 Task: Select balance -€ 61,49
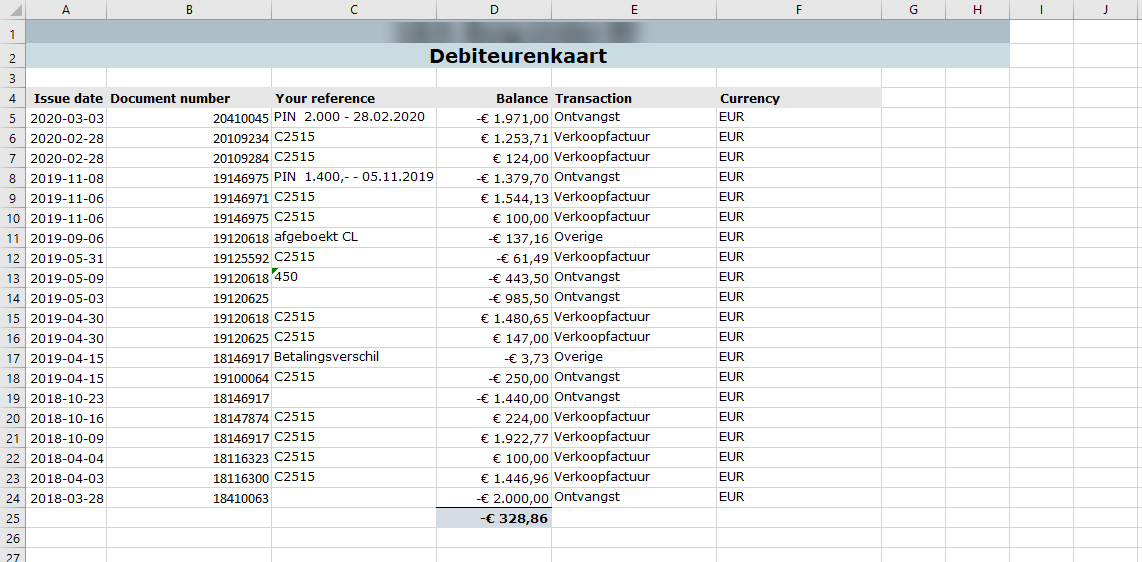tap(495, 258)
